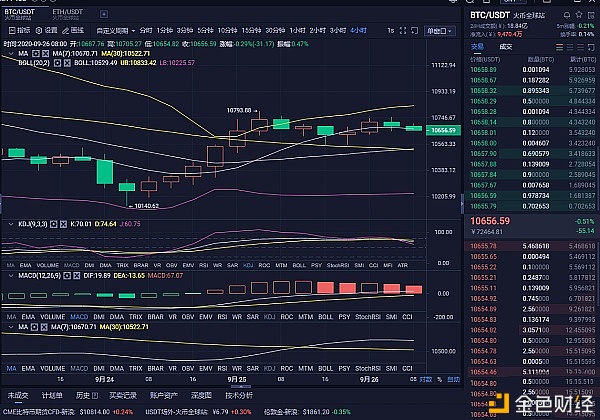Collapse the bottom MA panel chevron
The image size is (600, 420).
[11, 327]
